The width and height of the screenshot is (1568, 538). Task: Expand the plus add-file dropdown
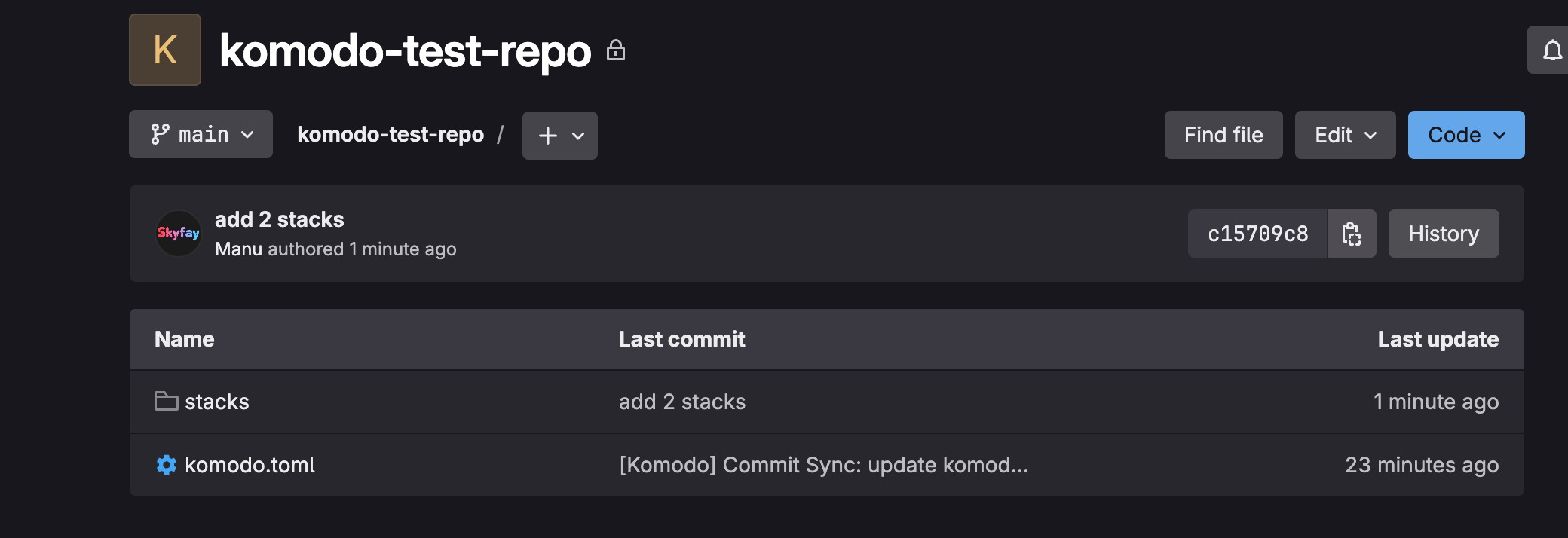coord(560,136)
